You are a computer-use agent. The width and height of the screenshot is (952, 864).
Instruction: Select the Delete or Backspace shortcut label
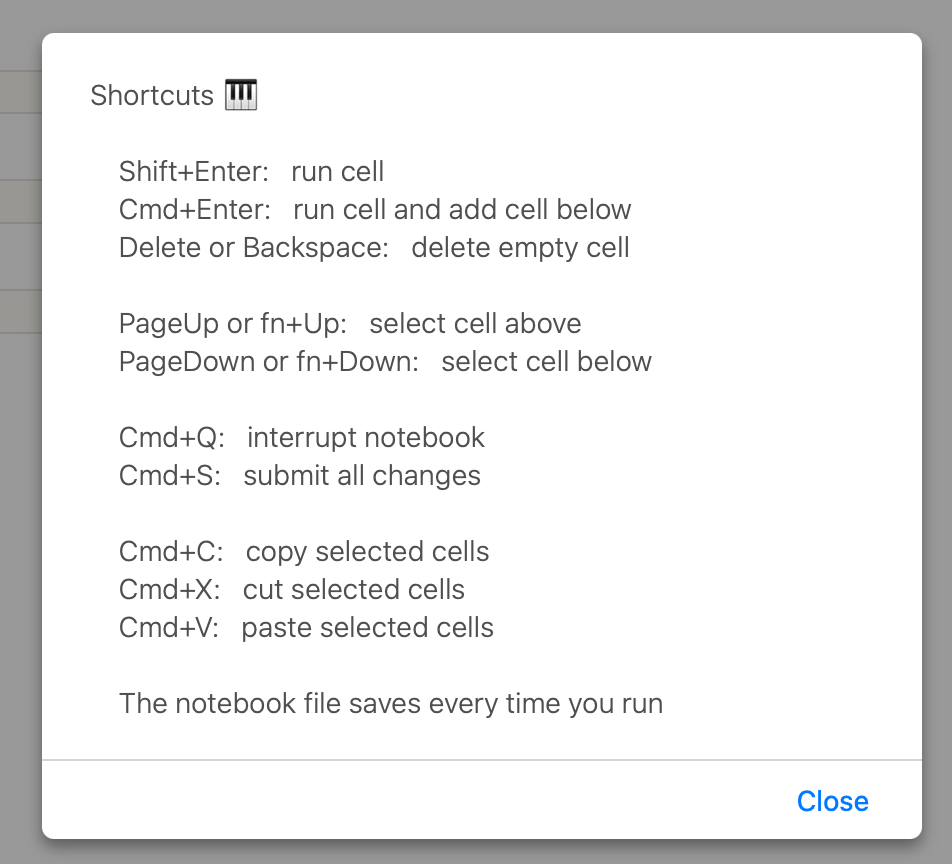(x=254, y=248)
